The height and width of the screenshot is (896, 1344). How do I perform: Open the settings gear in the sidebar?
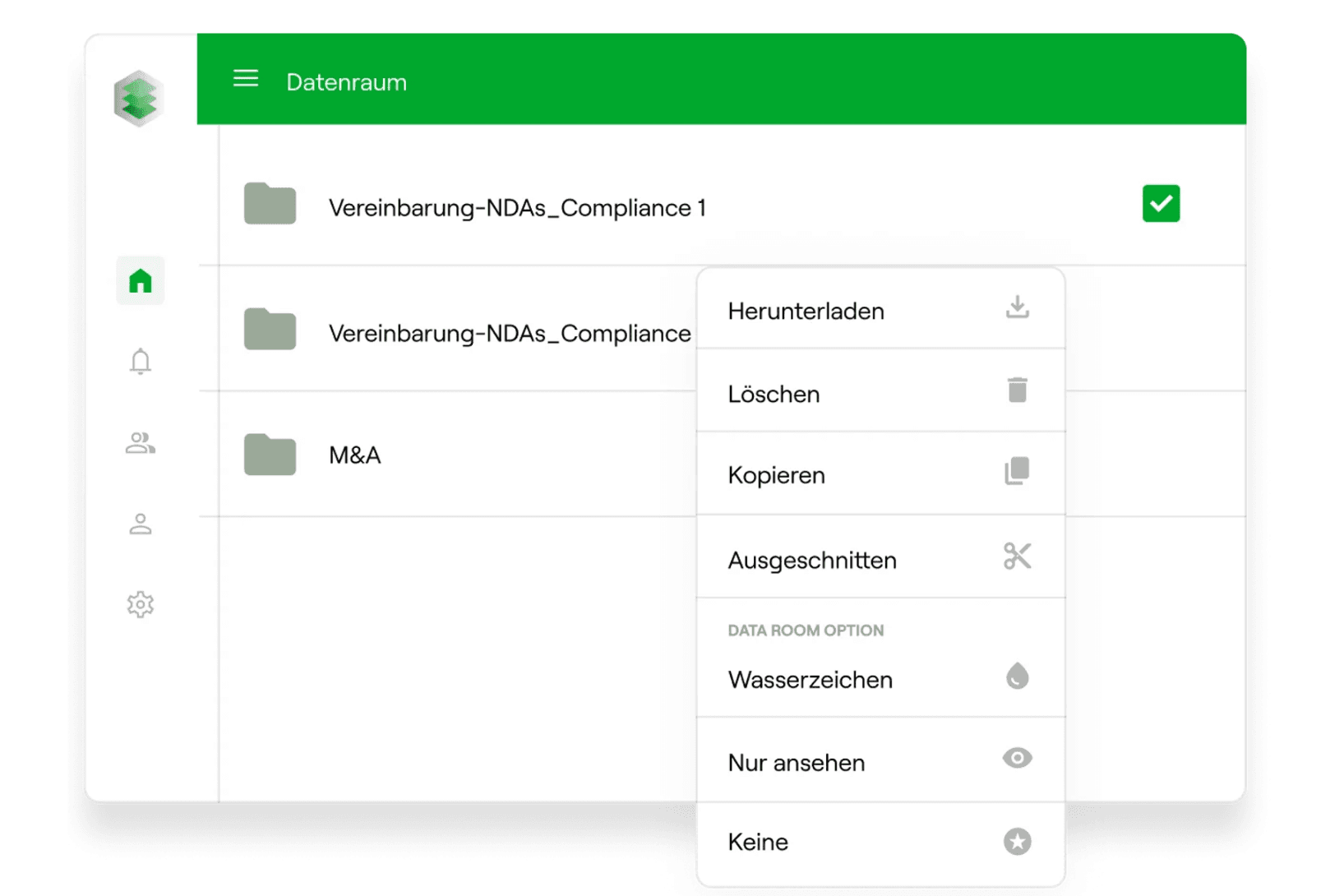click(x=141, y=604)
